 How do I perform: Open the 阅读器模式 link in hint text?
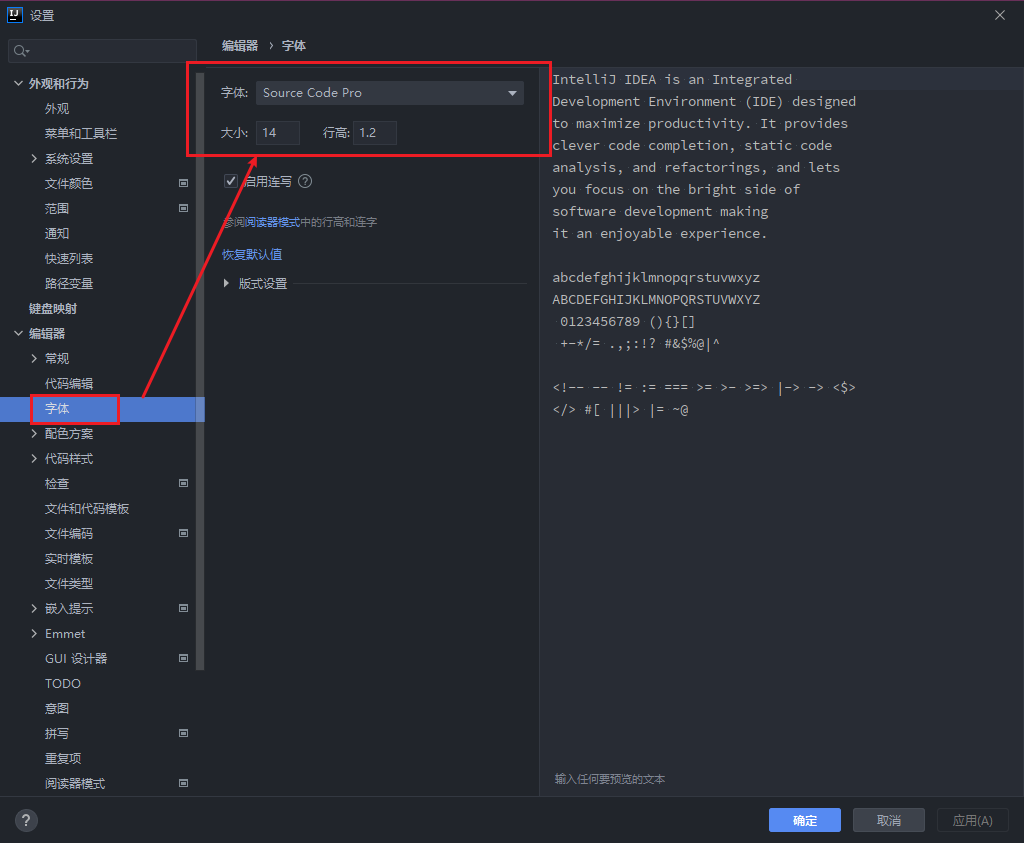(x=273, y=223)
